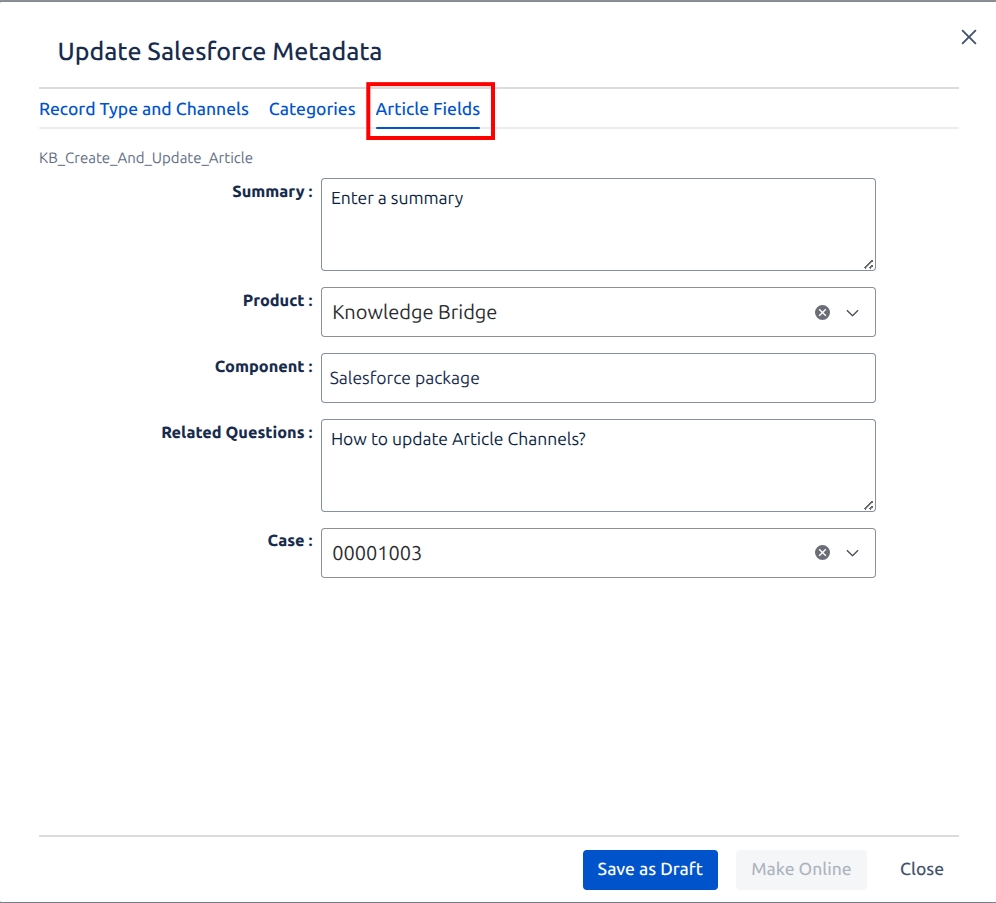This screenshot has width=996, height=903.
Task: Click the Related Questions field label
Action: (x=237, y=432)
